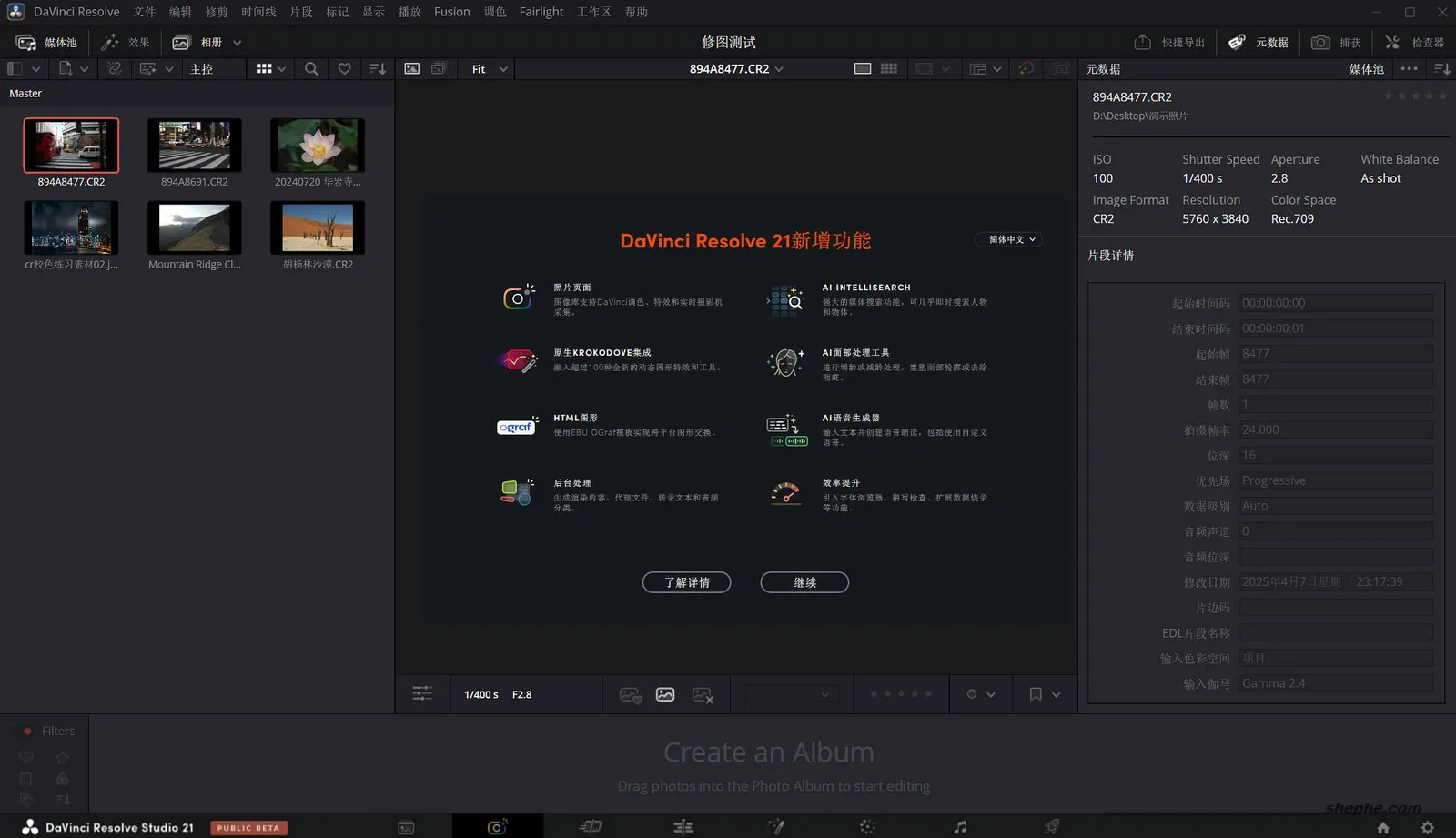Open the Cut page icon in bottom bar

tap(590, 826)
